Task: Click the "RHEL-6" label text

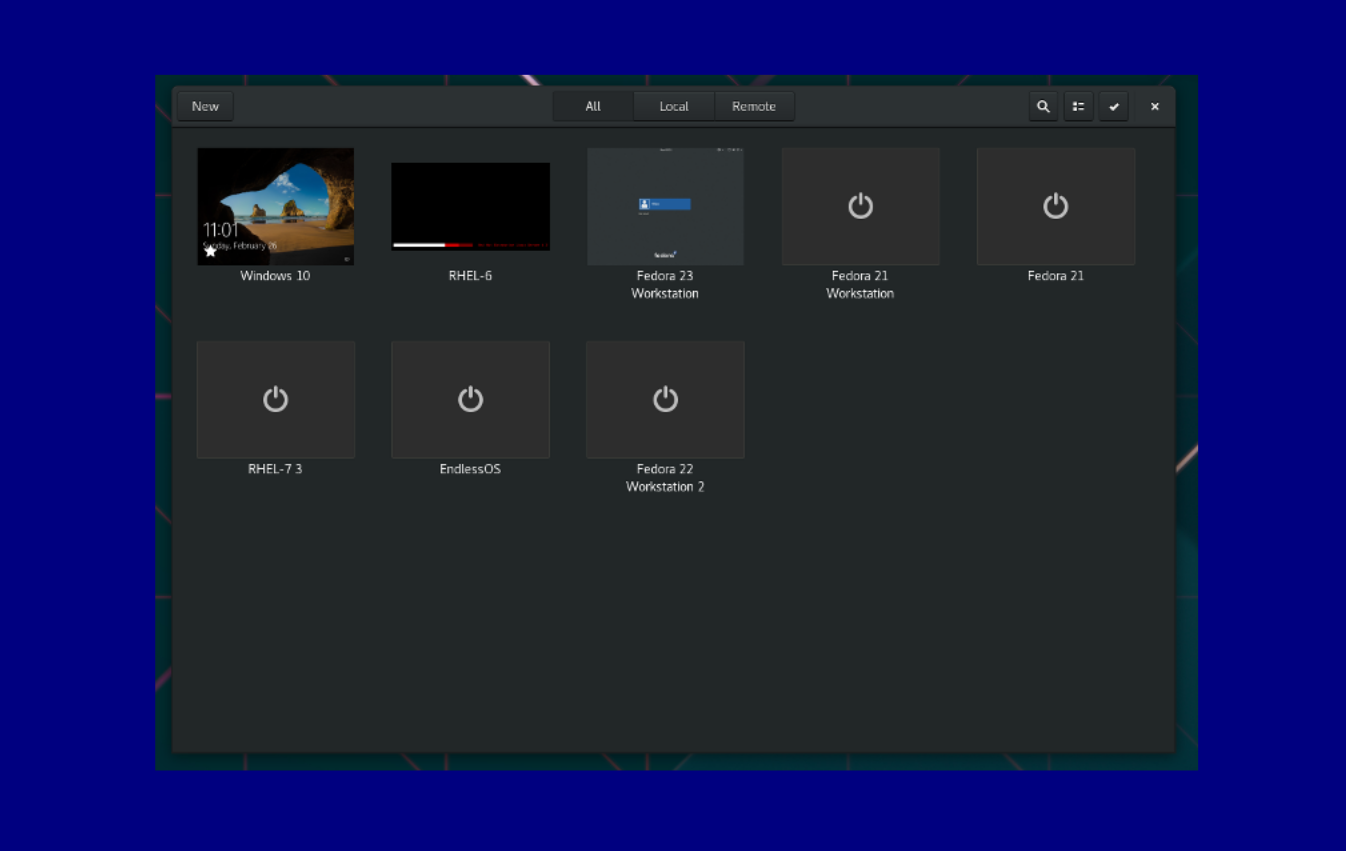Action: point(470,276)
